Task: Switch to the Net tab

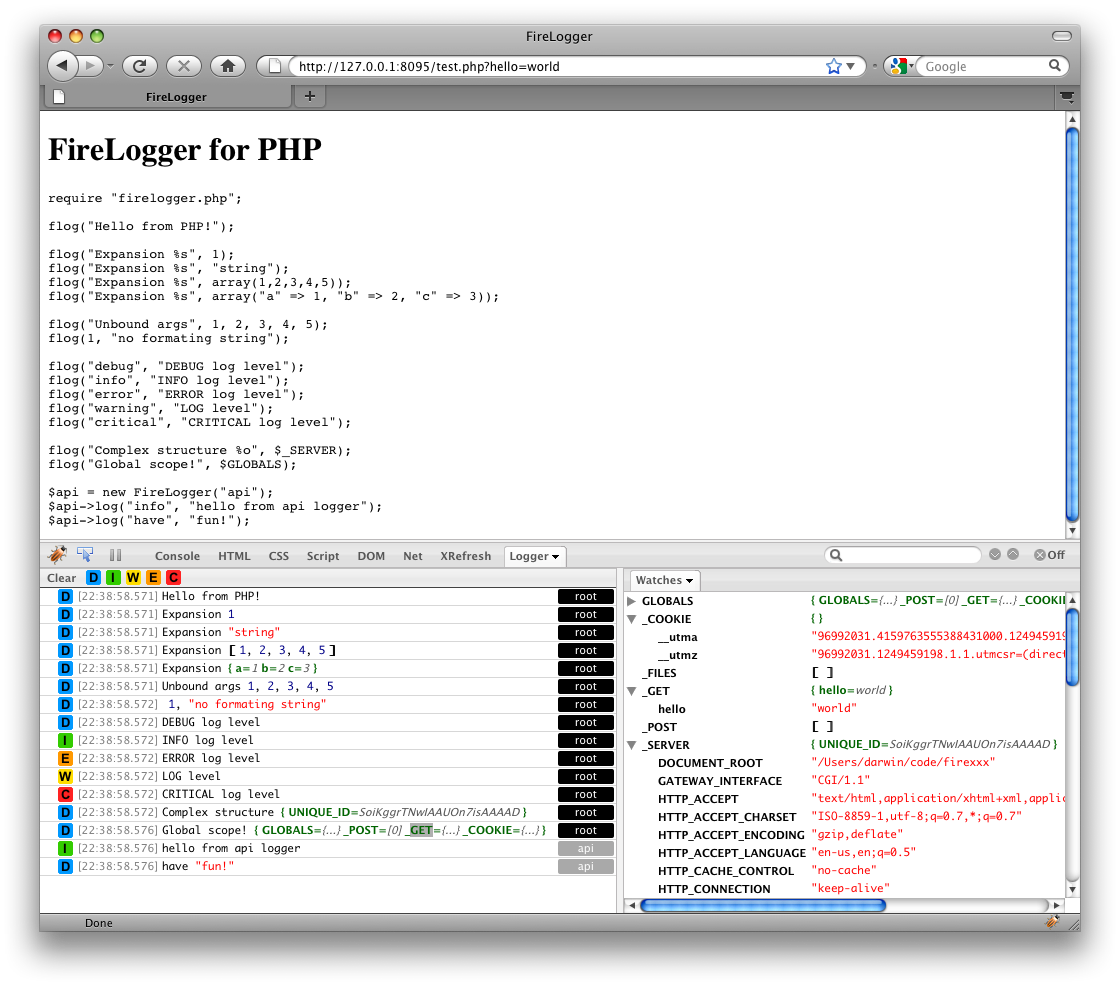Action: point(413,556)
